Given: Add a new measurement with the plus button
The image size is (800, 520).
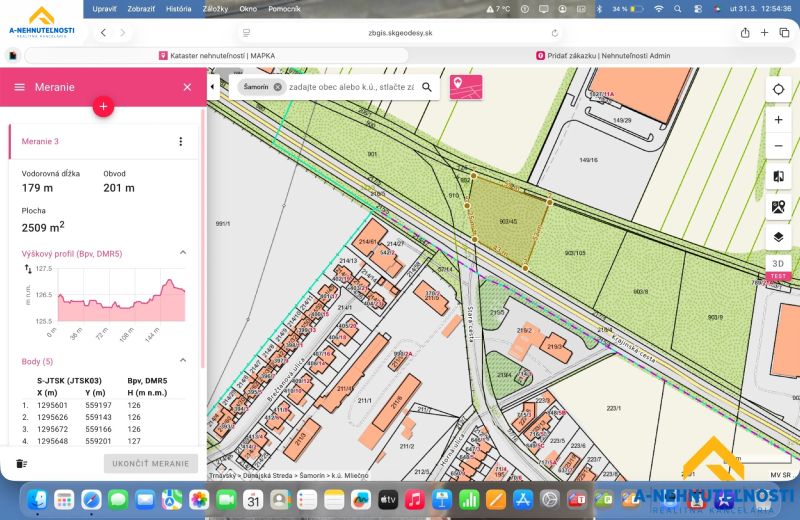Looking at the screenshot, I should pyautogui.click(x=103, y=106).
